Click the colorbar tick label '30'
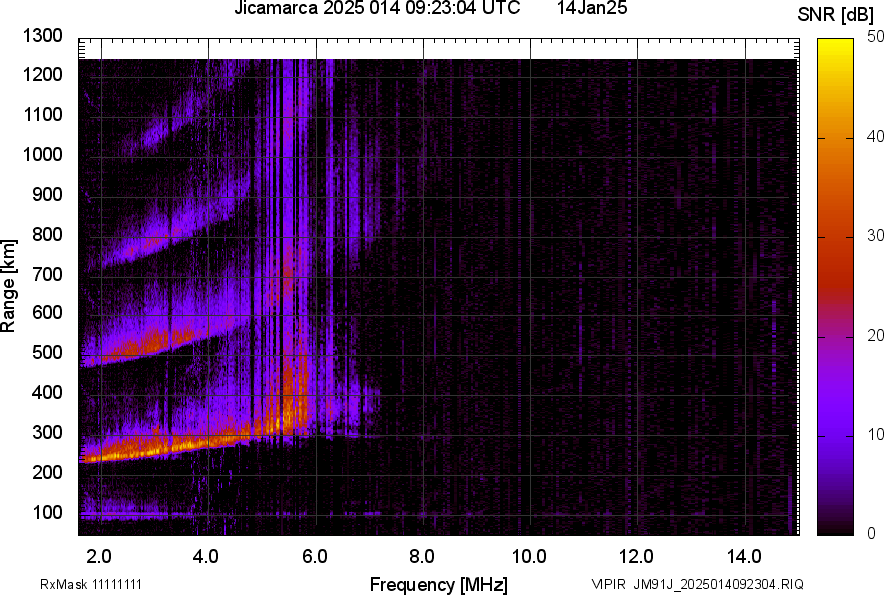This screenshot has width=884, height=595. [x=875, y=236]
